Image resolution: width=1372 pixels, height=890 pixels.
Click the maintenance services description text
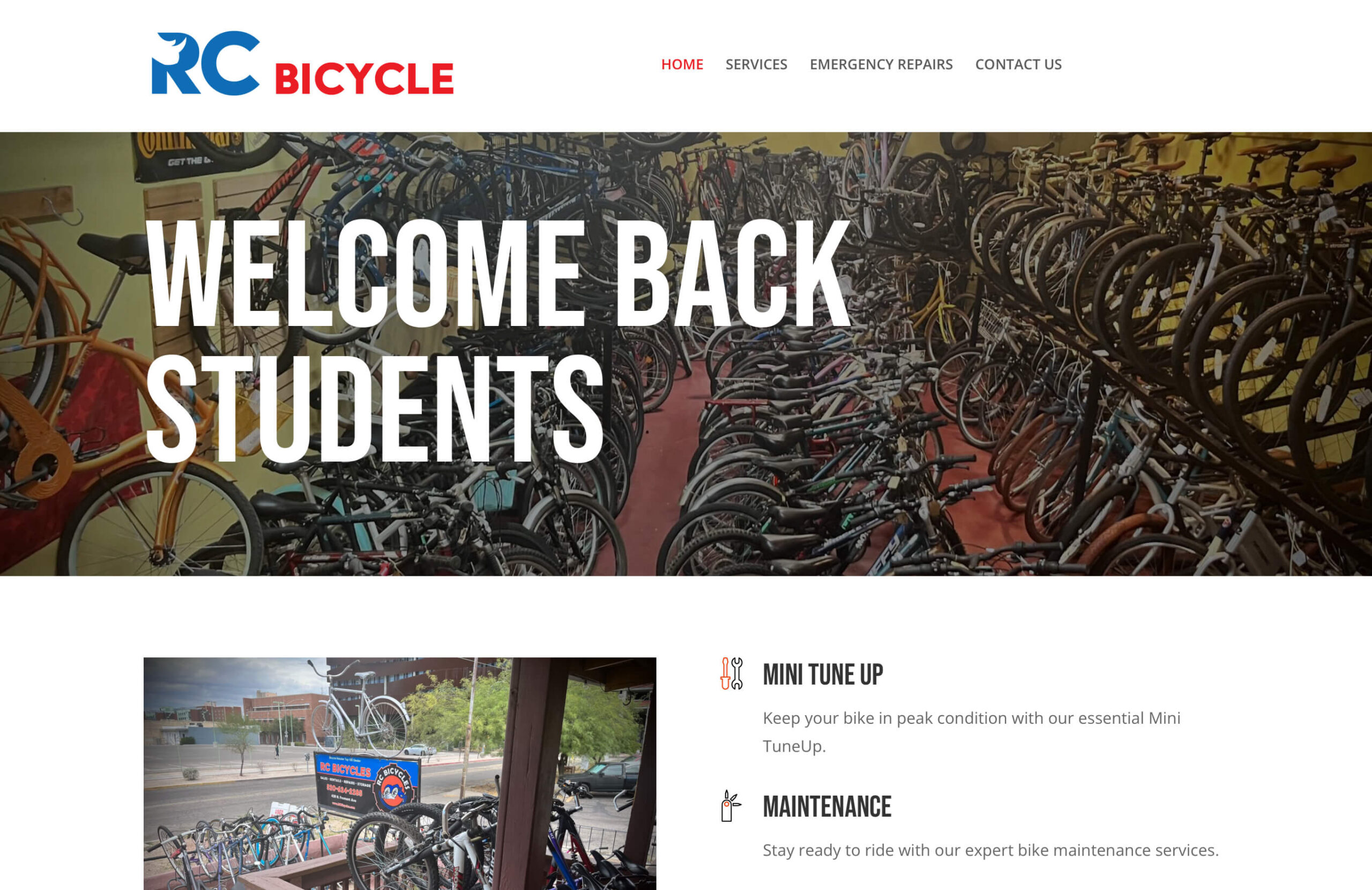tap(990, 850)
